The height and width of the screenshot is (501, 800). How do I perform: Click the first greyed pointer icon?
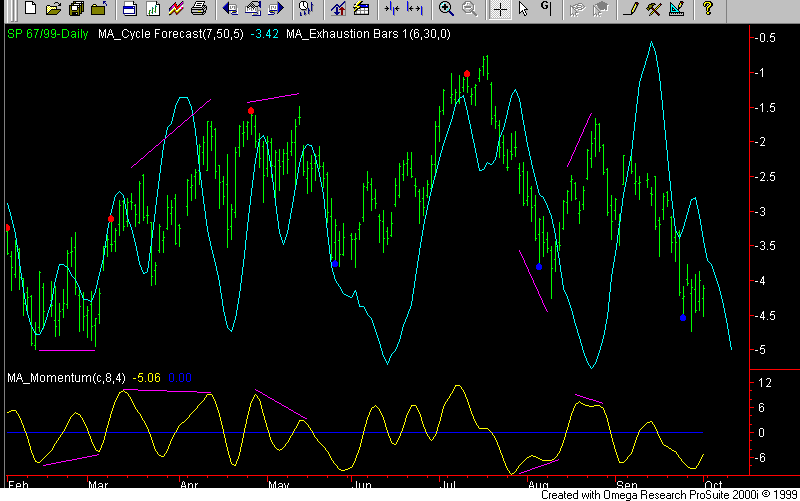click(x=577, y=8)
